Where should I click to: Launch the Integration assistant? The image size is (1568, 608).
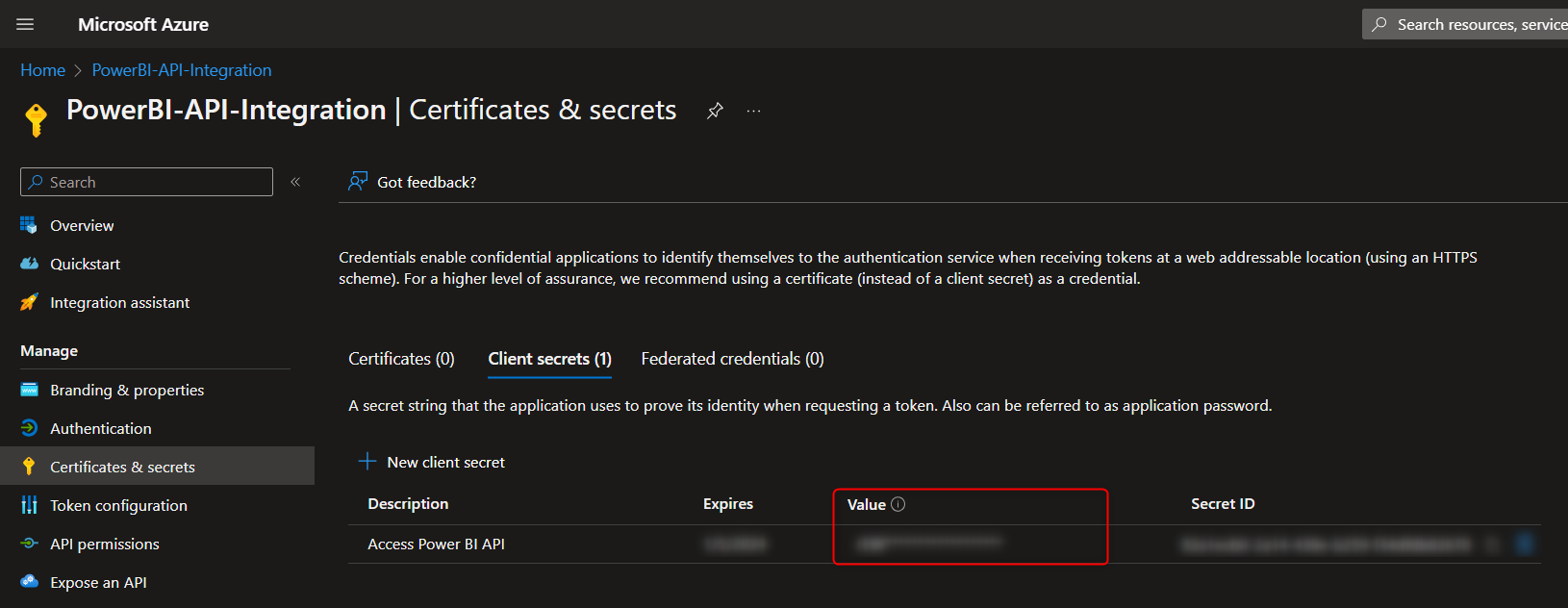[x=118, y=301]
